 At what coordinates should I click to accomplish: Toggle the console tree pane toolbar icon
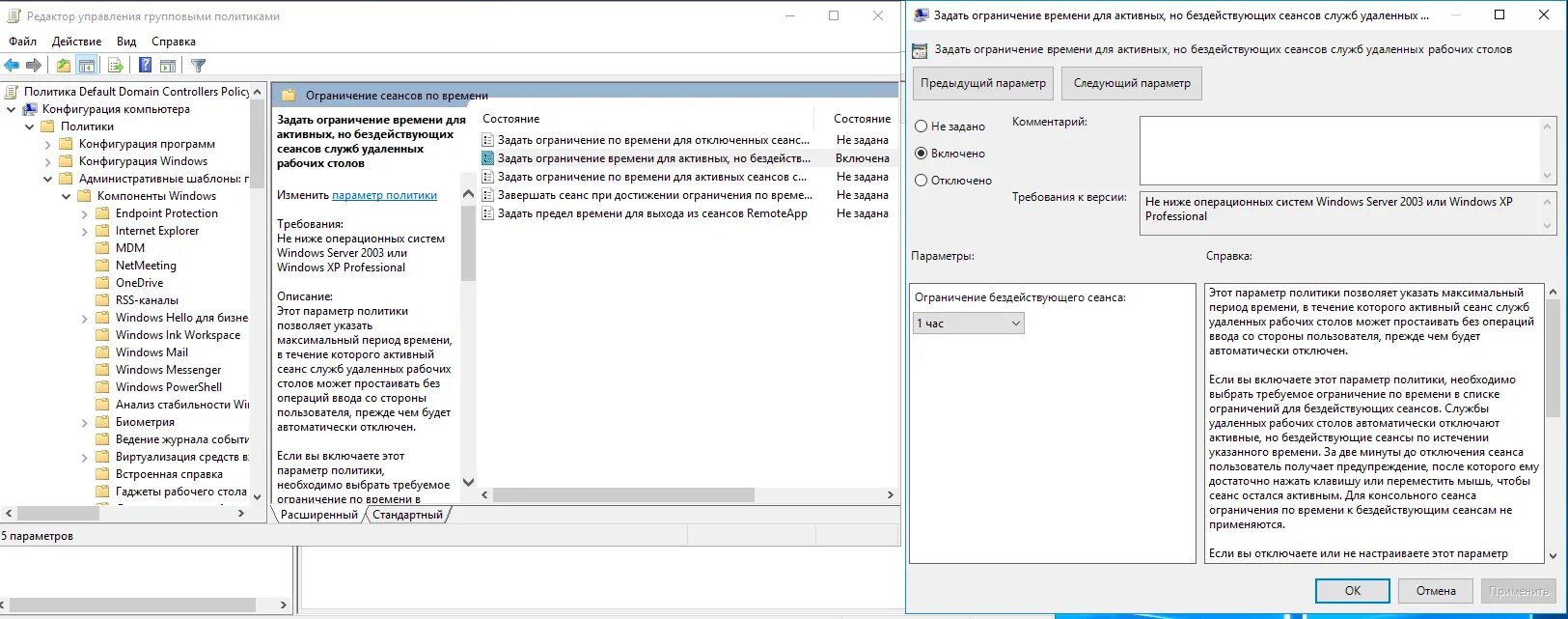[87, 66]
